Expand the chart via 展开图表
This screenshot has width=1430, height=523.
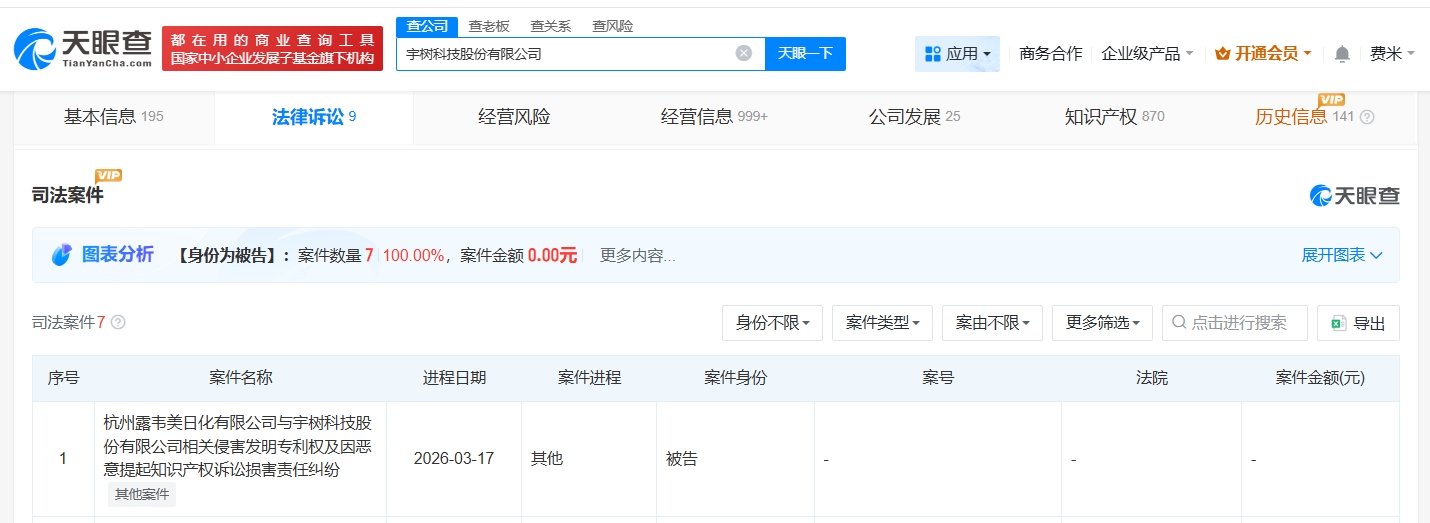tap(1341, 255)
